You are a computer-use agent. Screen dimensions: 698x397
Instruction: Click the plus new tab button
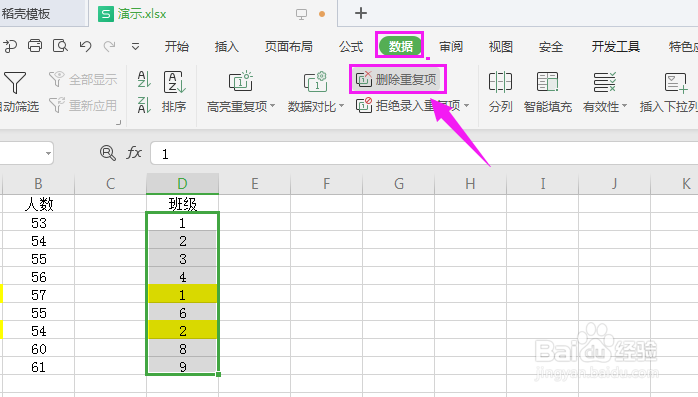tap(361, 13)
